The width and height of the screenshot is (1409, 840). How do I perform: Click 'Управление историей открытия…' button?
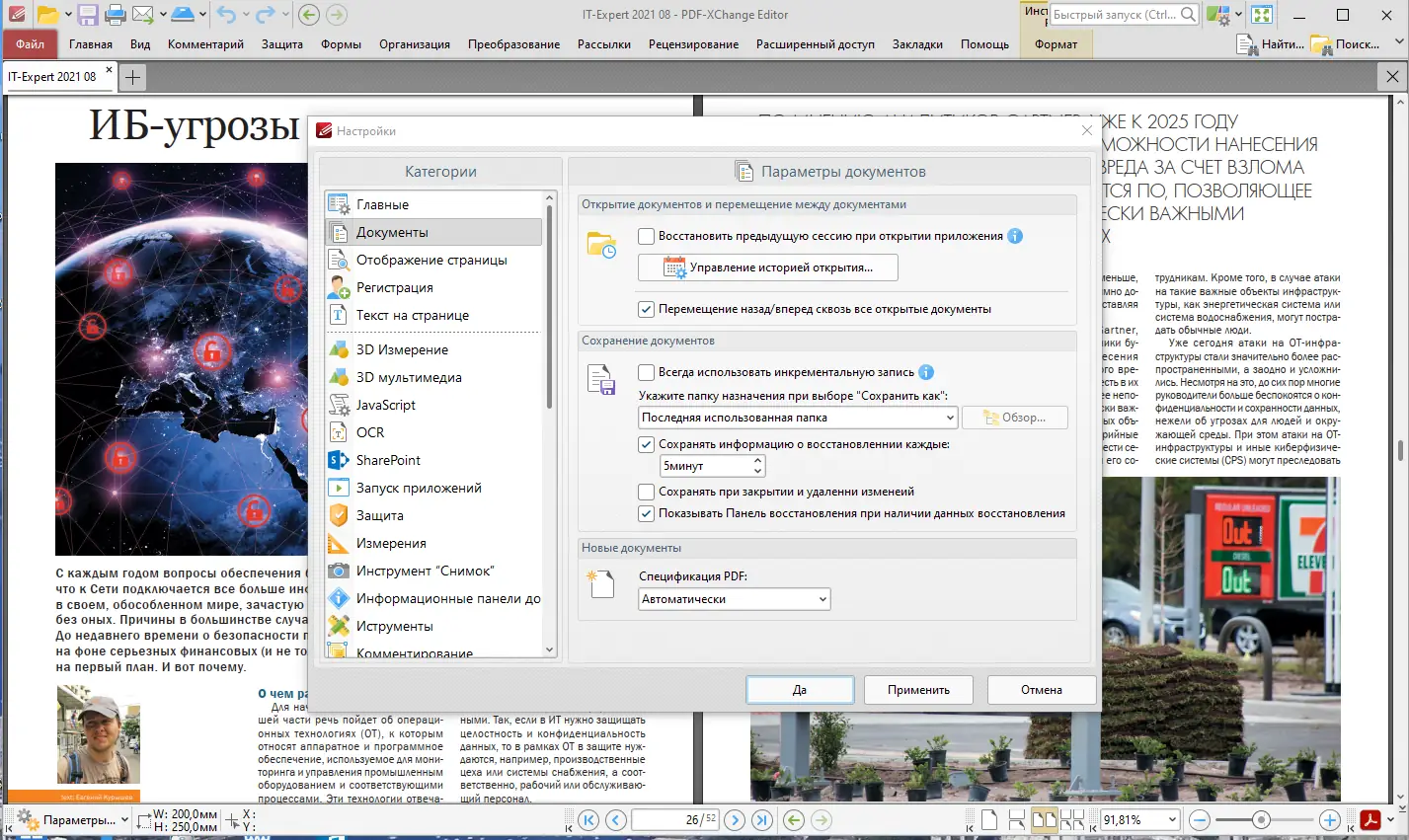click(x=768, y=267)
